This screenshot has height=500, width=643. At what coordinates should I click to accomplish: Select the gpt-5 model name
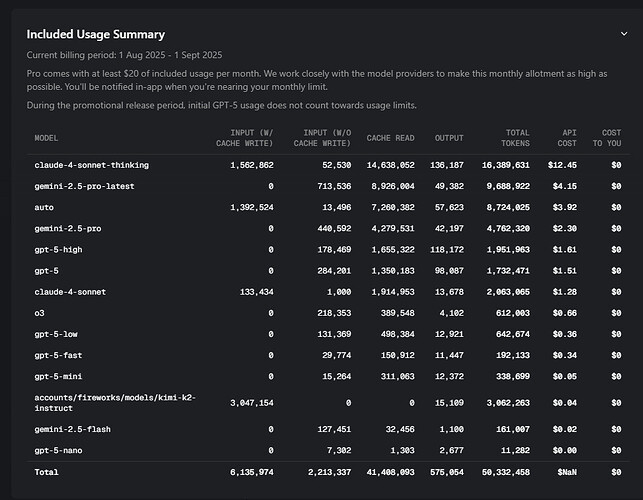[46, 271]
